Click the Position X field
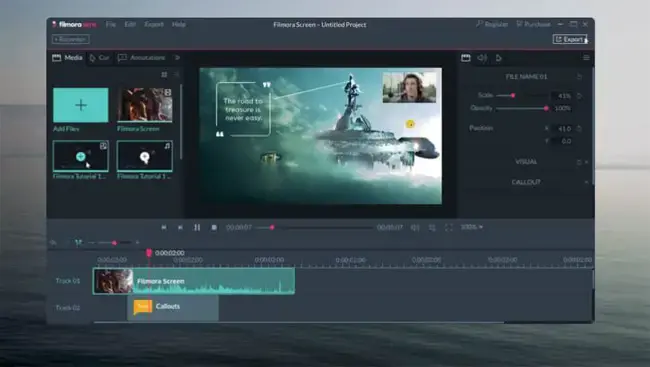Viewport: 650px width, 367px height. 562,129
